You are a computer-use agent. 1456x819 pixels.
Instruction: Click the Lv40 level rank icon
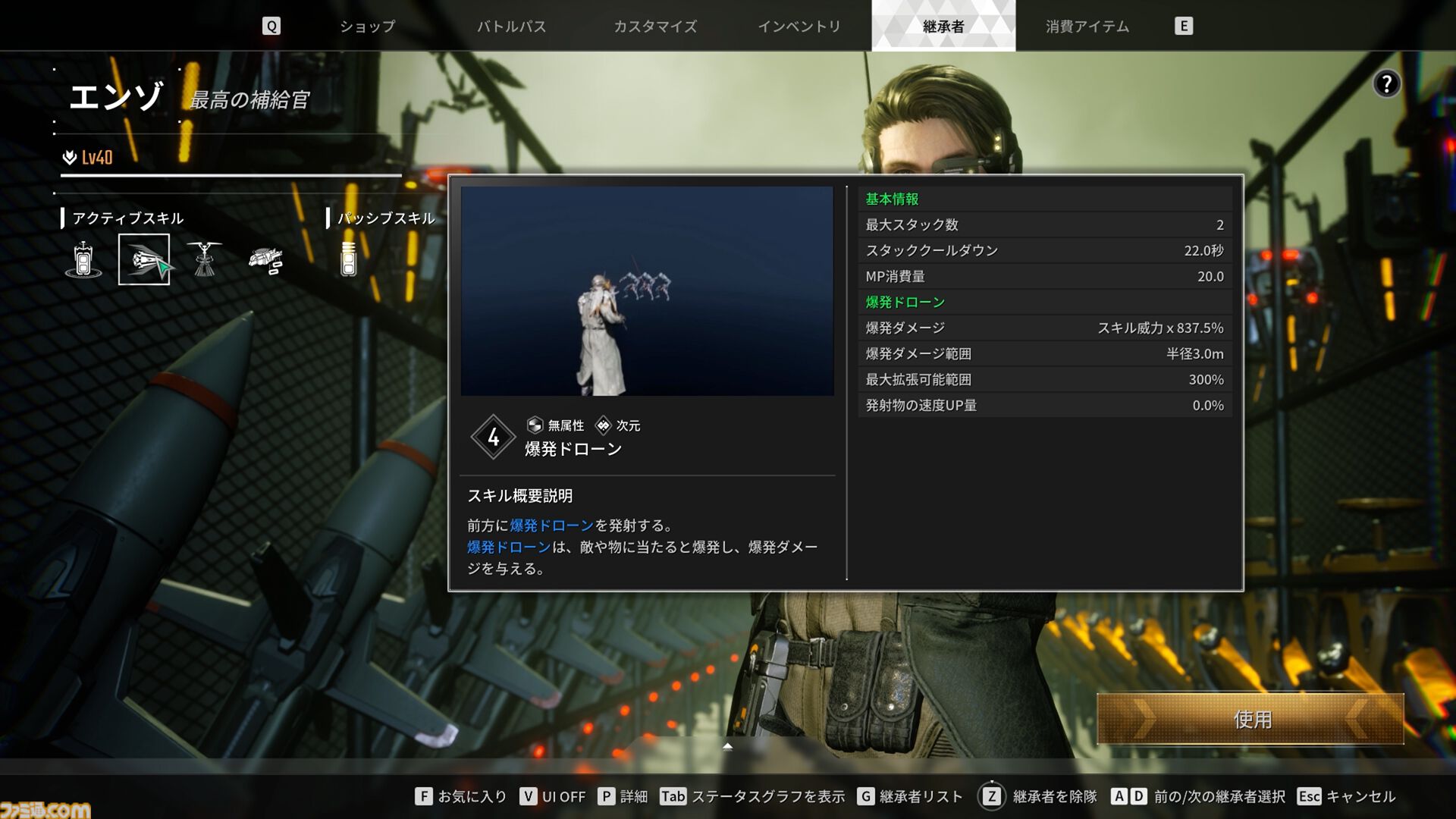70,157
